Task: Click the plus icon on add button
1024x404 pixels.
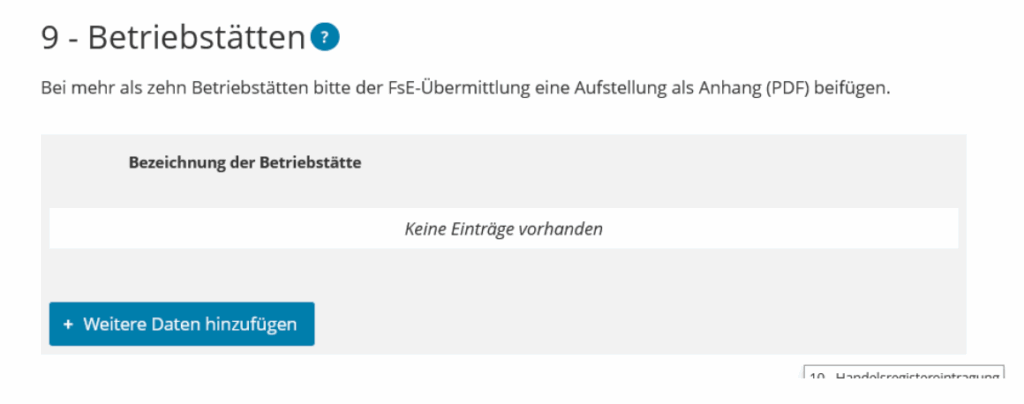Action: (x=68, y=324)
